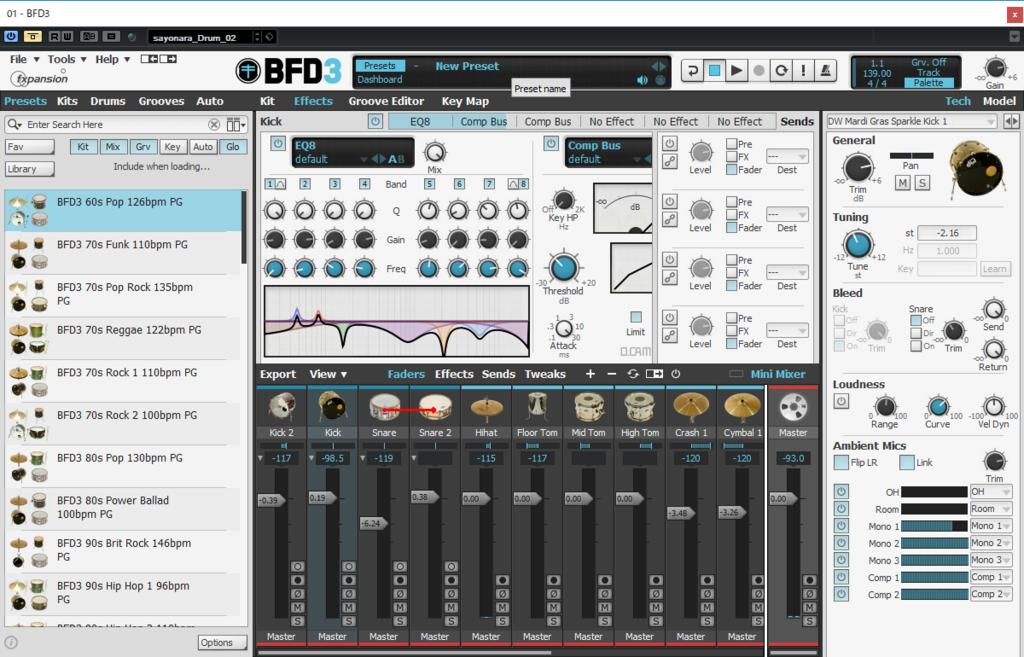Toggle the Loudness power button

841,401
